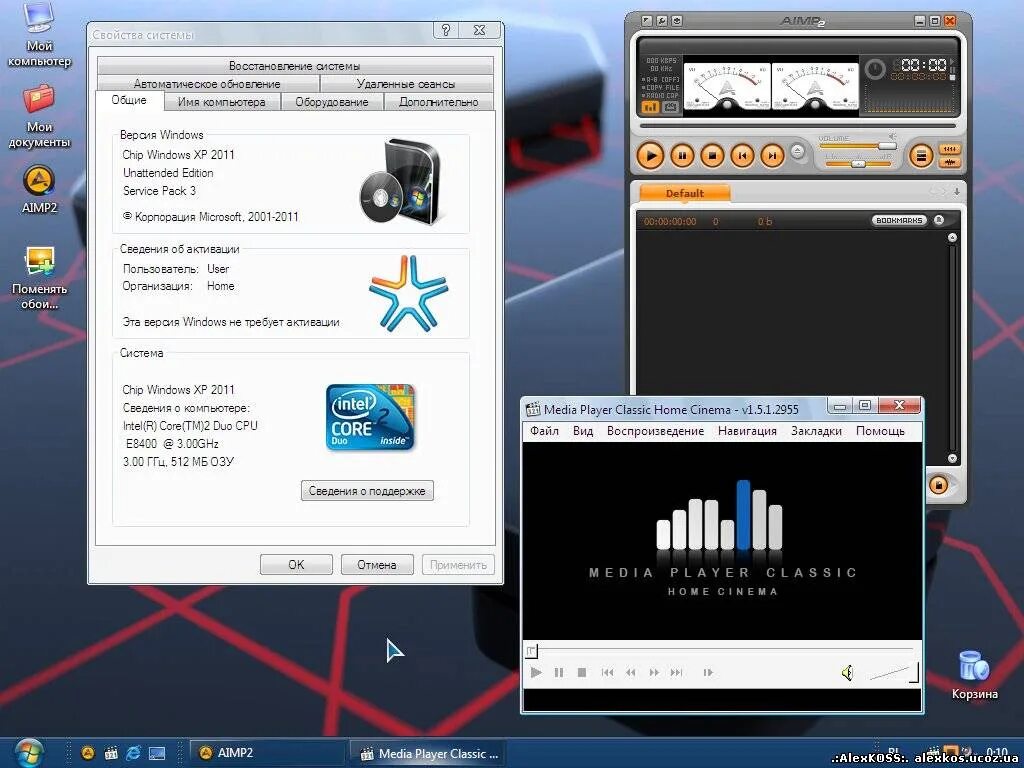
Task: Open Мой компьютер desktop icon
Action: coord(39,35)
